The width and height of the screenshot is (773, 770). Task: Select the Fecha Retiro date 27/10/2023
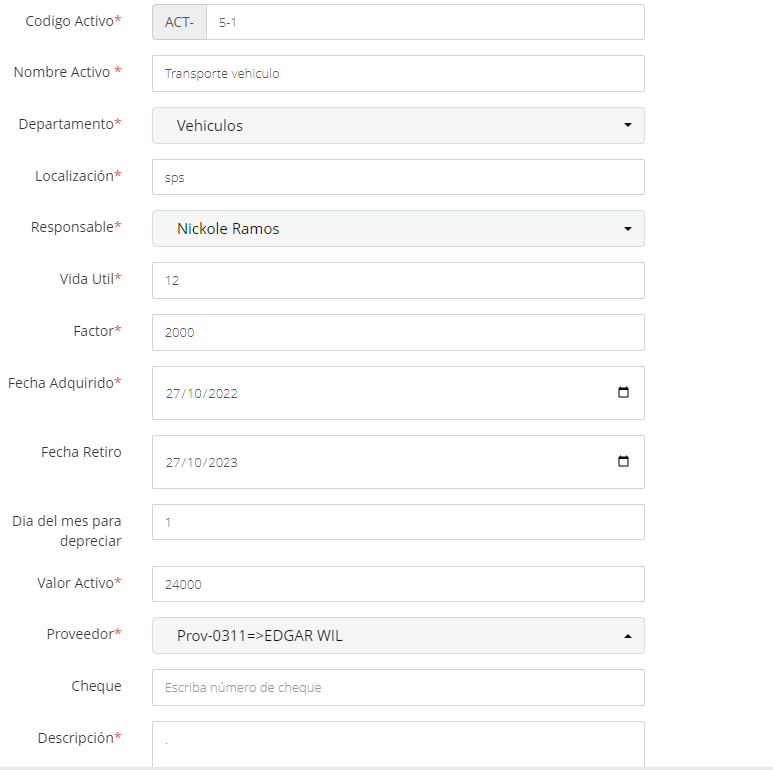[x=202, y=462]
